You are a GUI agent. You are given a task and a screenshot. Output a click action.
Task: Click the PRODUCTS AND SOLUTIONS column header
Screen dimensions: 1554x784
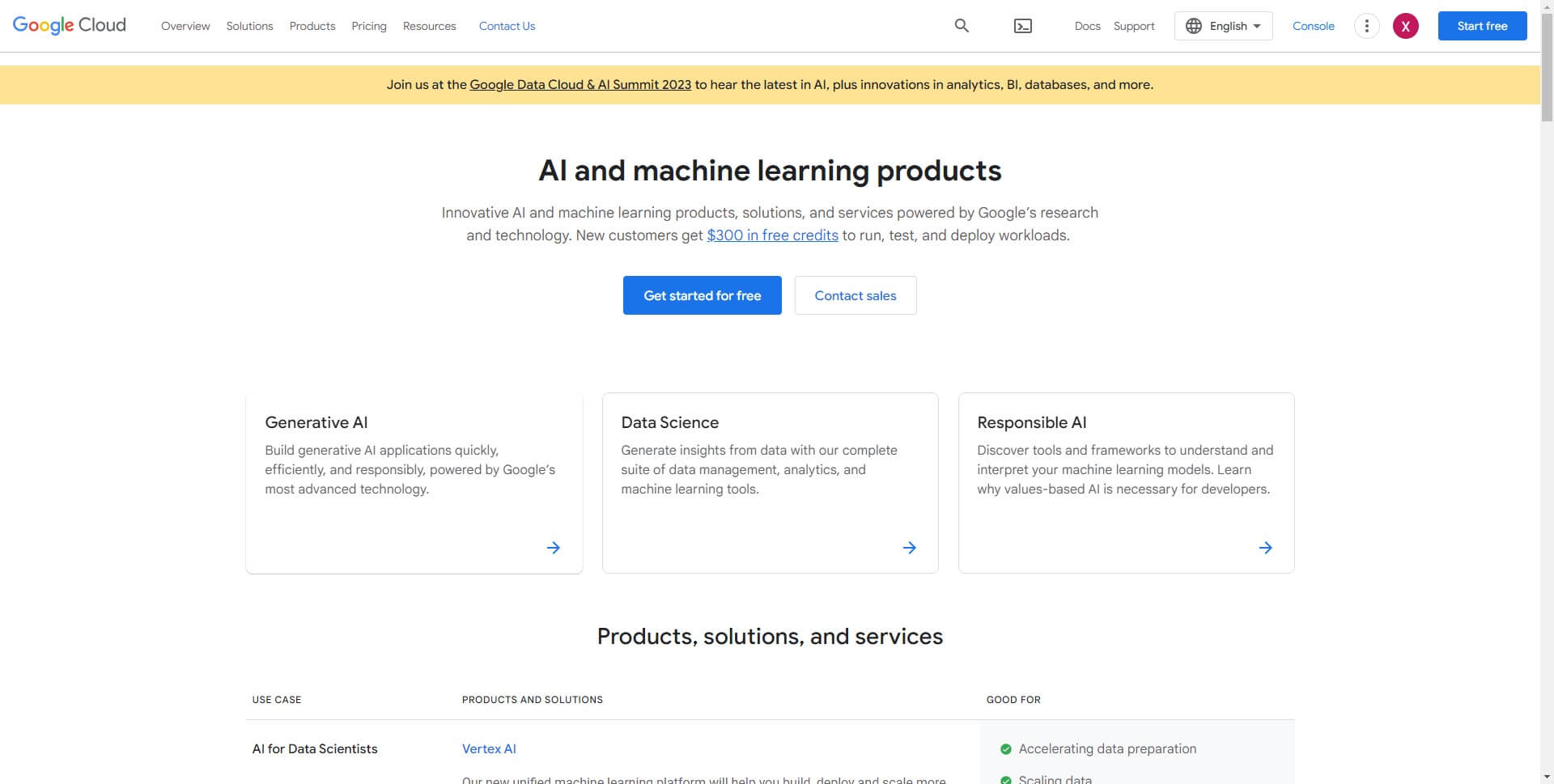click(533, 700)
